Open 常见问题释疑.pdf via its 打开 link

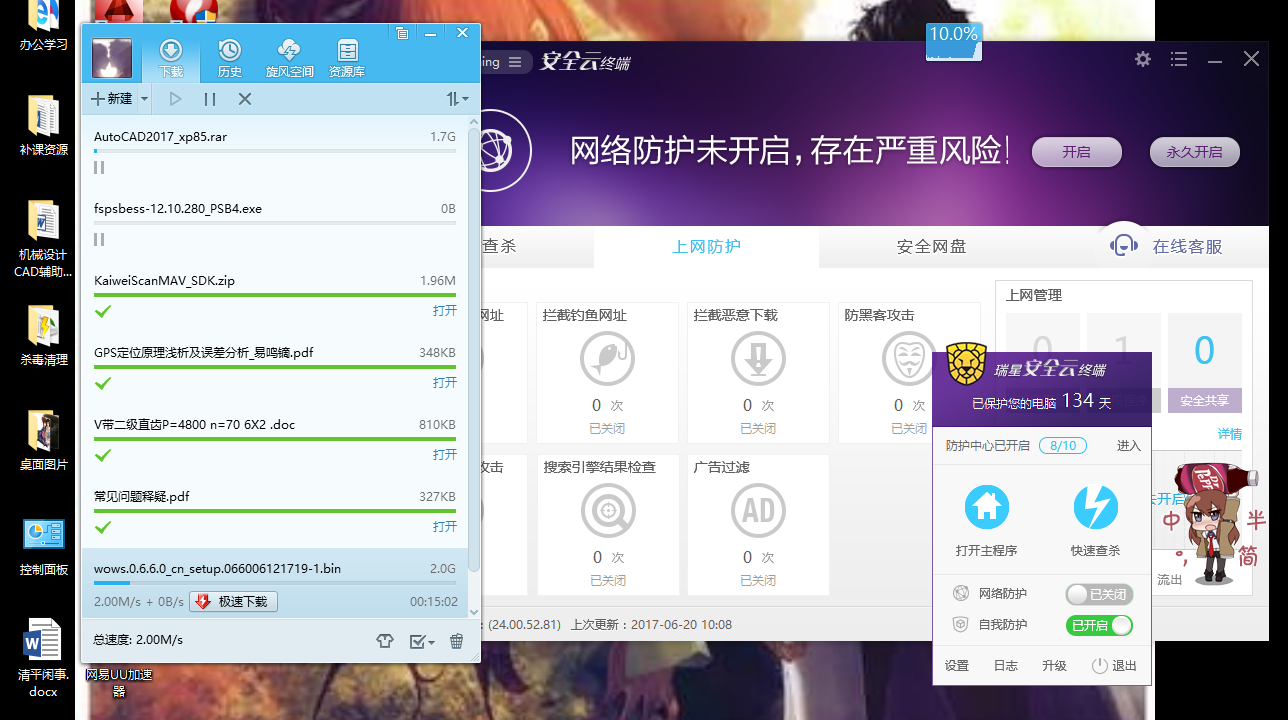445,527
